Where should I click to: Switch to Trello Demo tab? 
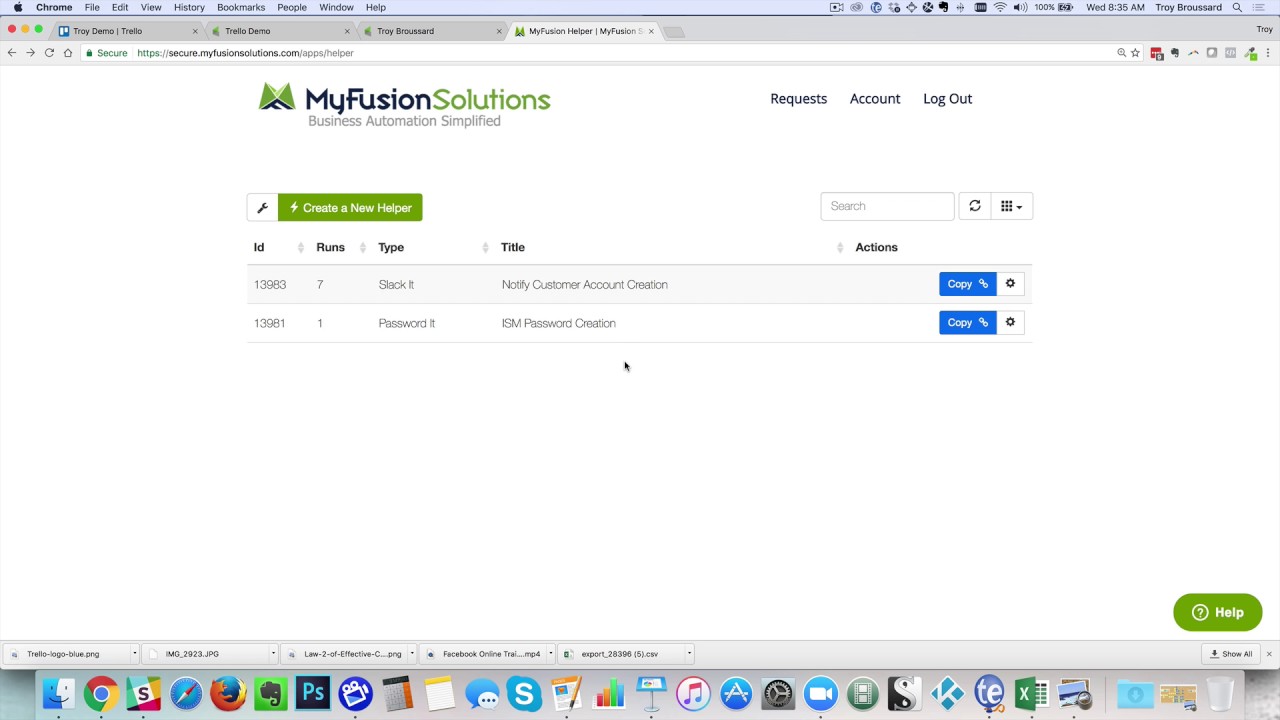pyautogui.click(x=280, y=31)
